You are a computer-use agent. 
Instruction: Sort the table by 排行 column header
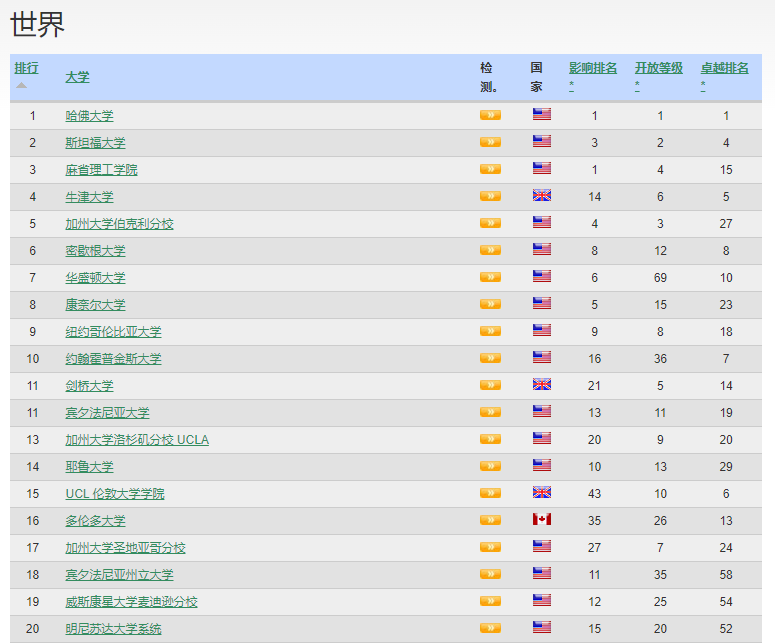(26, 68)
